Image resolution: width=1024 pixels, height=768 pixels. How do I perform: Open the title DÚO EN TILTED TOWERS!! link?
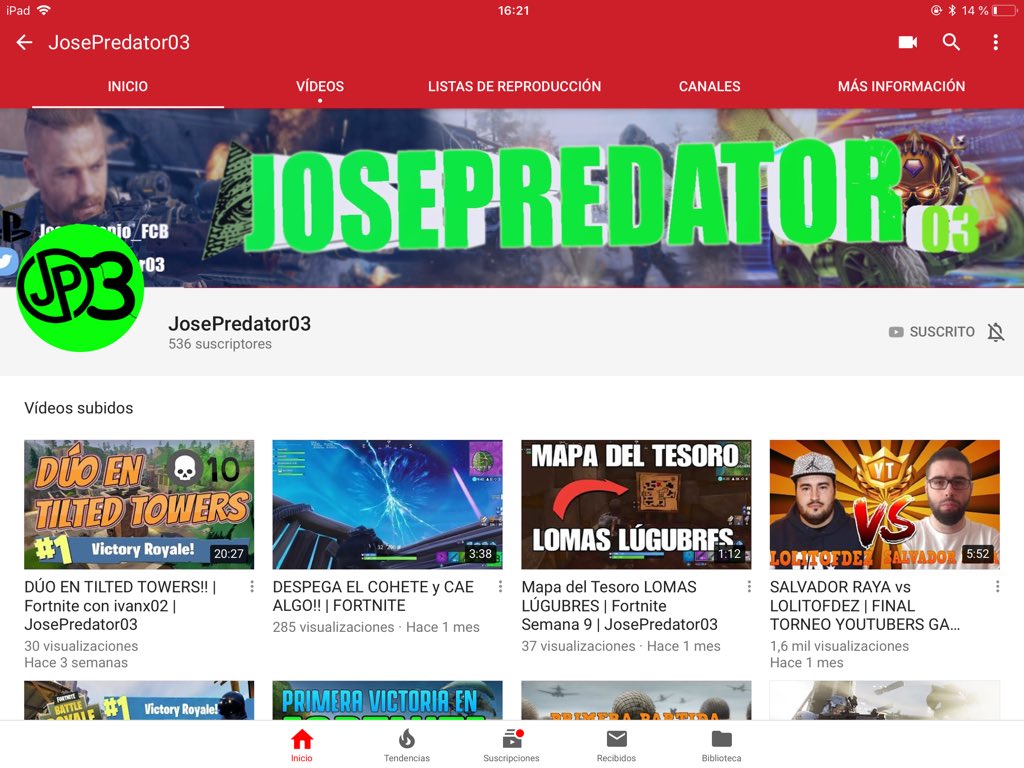(120, 605)
